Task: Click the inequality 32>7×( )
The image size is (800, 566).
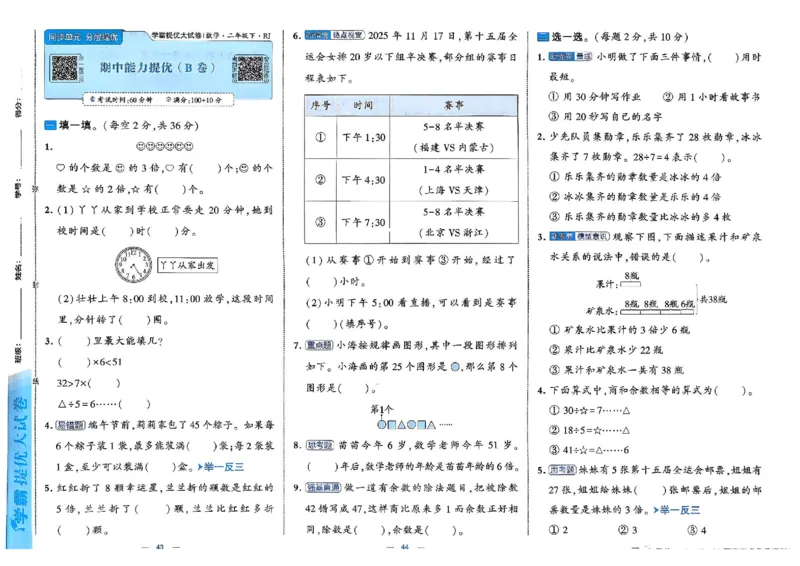Action: 89,383
